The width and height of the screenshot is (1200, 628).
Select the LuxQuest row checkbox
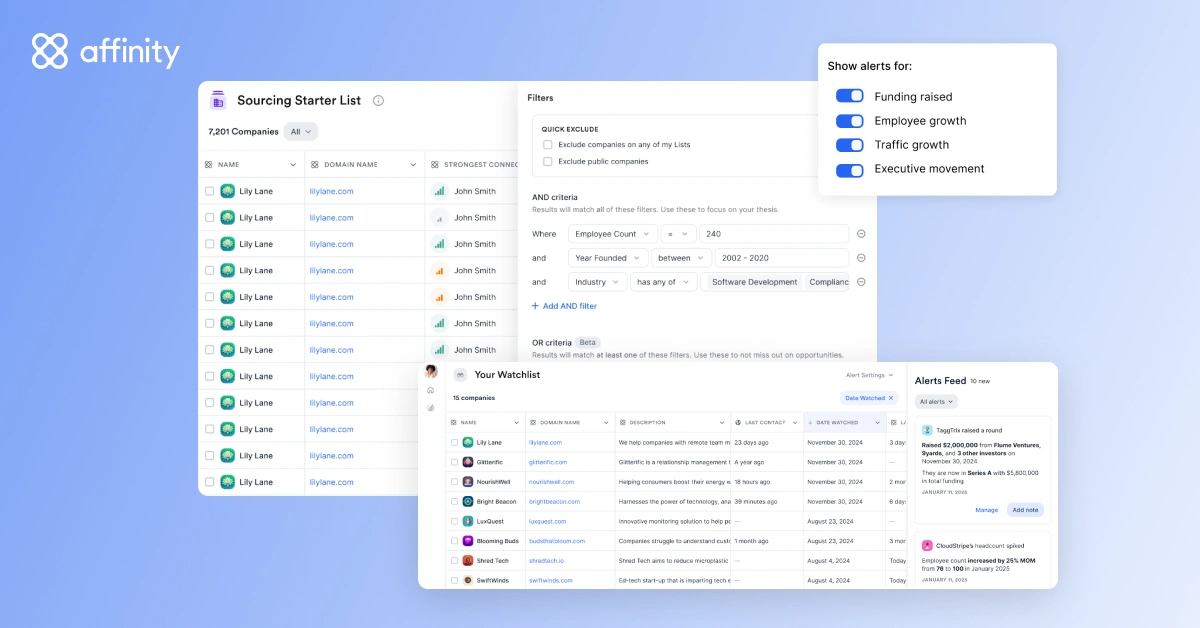point(454,521)
